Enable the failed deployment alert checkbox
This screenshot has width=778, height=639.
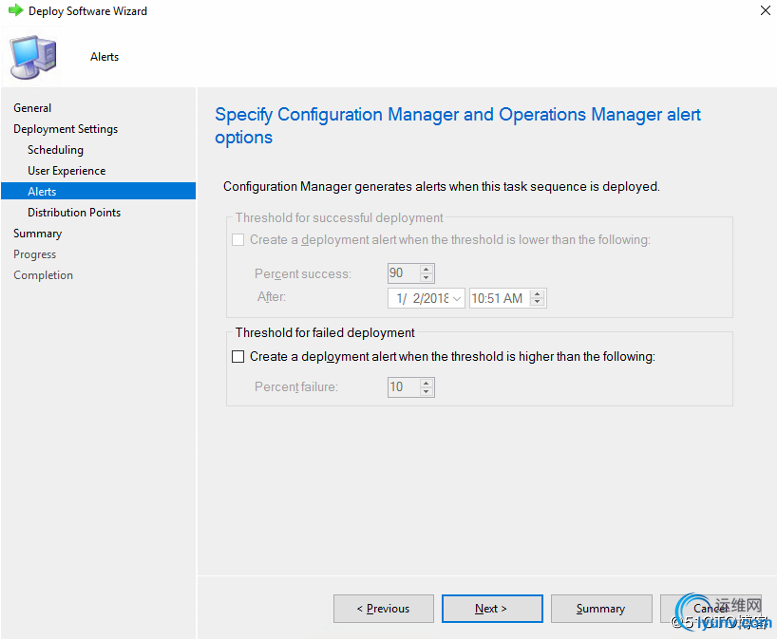pos(238,357)
